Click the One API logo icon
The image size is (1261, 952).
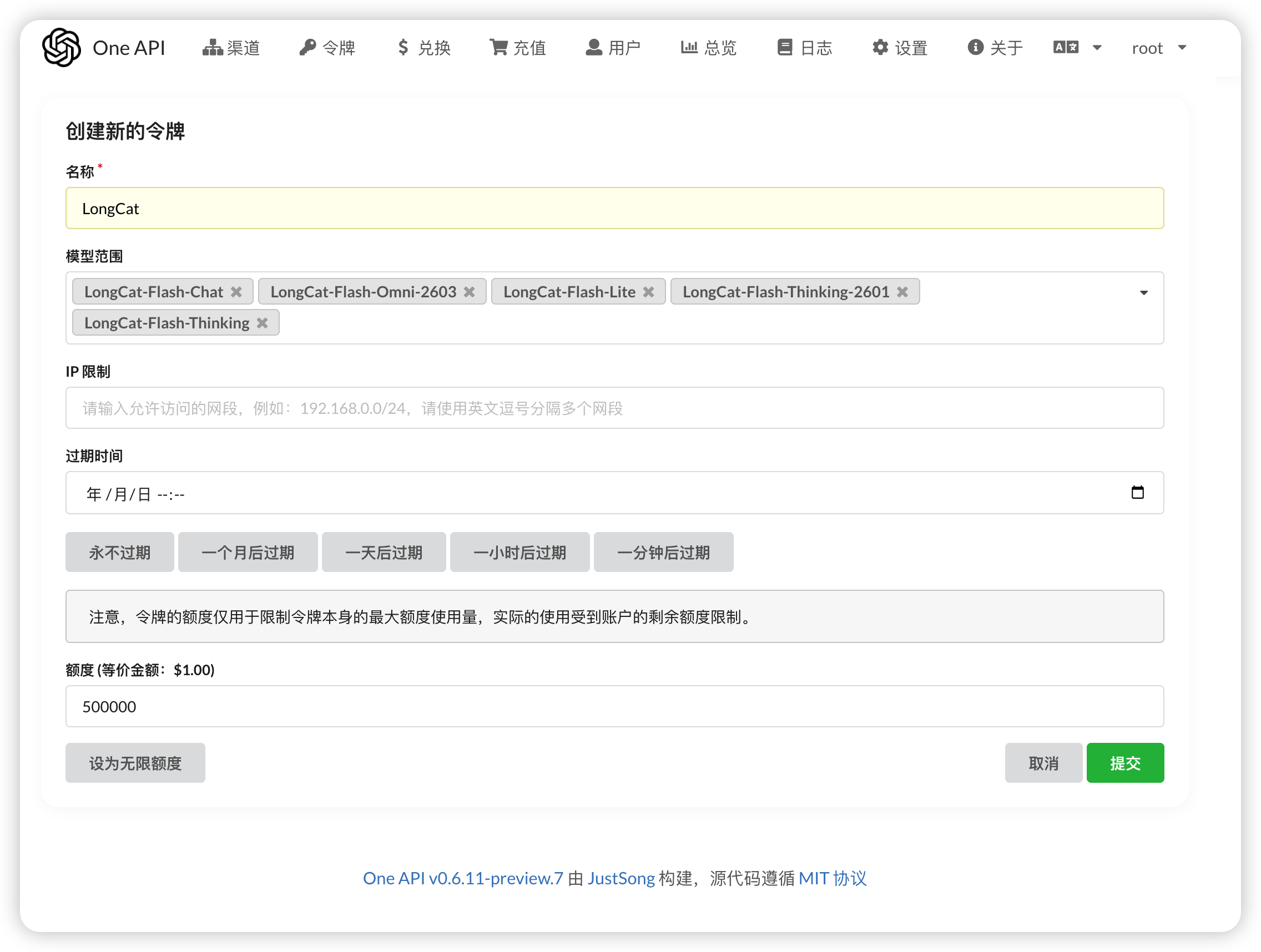[61, 47]
